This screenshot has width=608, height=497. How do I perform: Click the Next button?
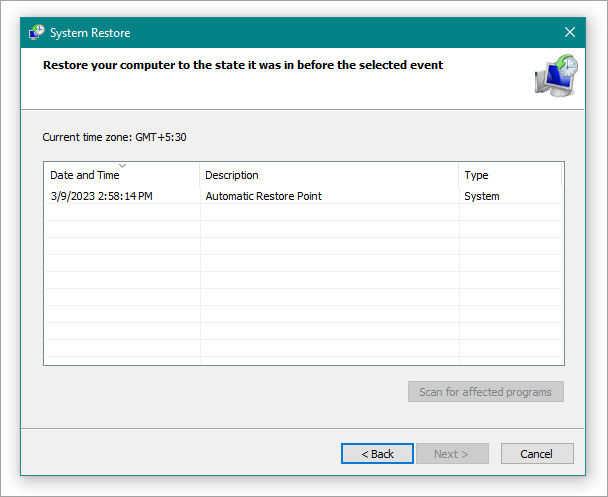pos(452,454)
